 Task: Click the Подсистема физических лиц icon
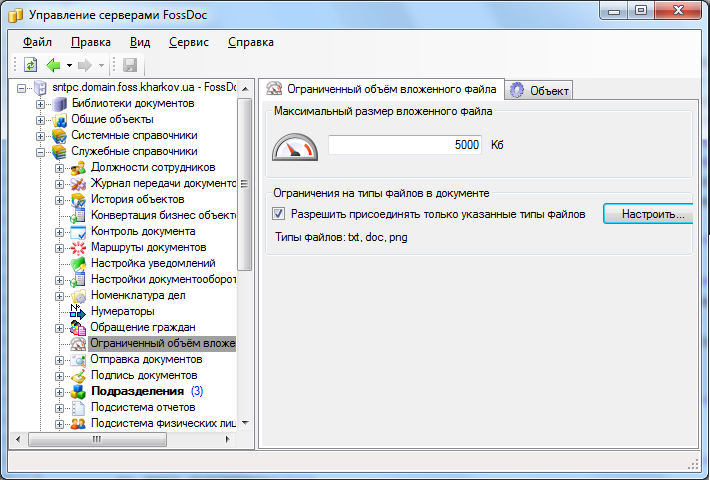click(78, 424)
